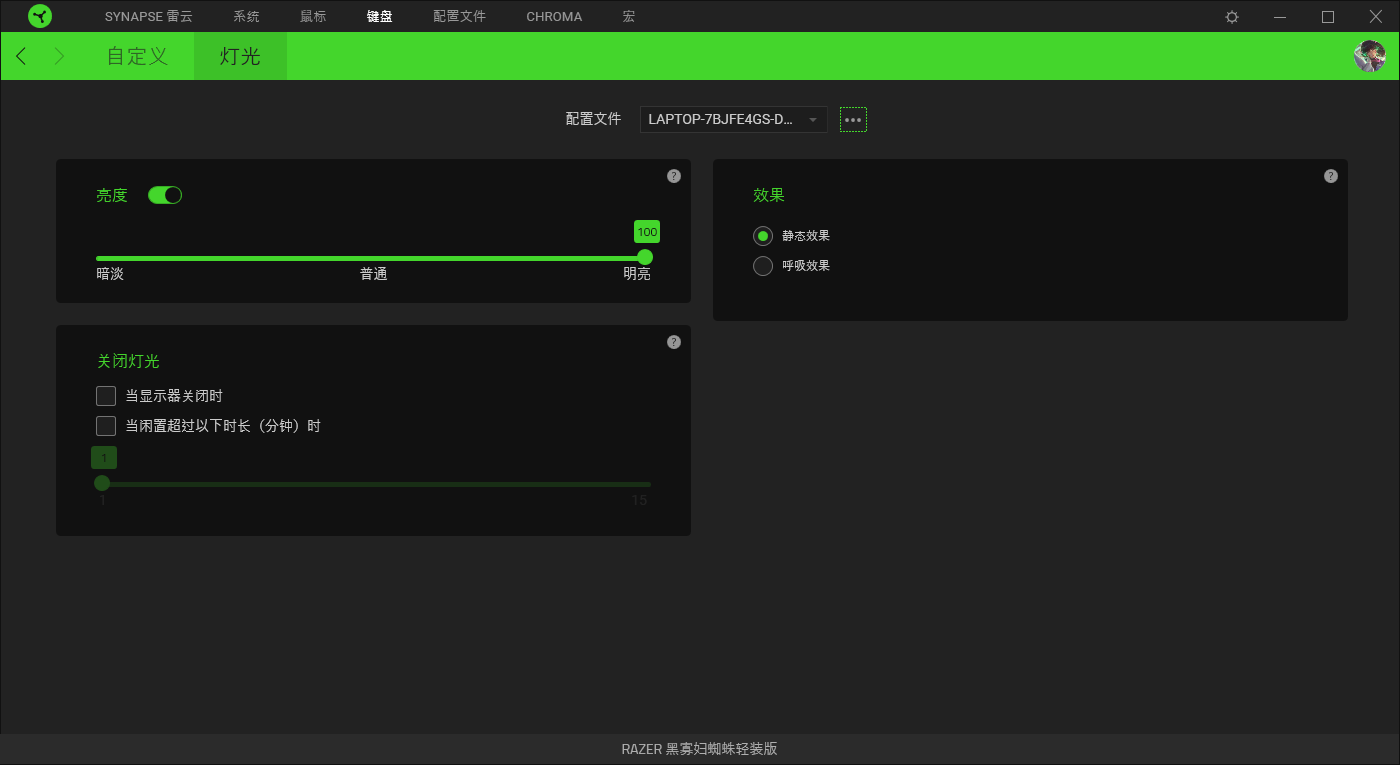Click the RAZER 黑寡妇蜘蛛轻装版 device label
The width and height of the screenshot is (1400, 765).
(699, 749)
